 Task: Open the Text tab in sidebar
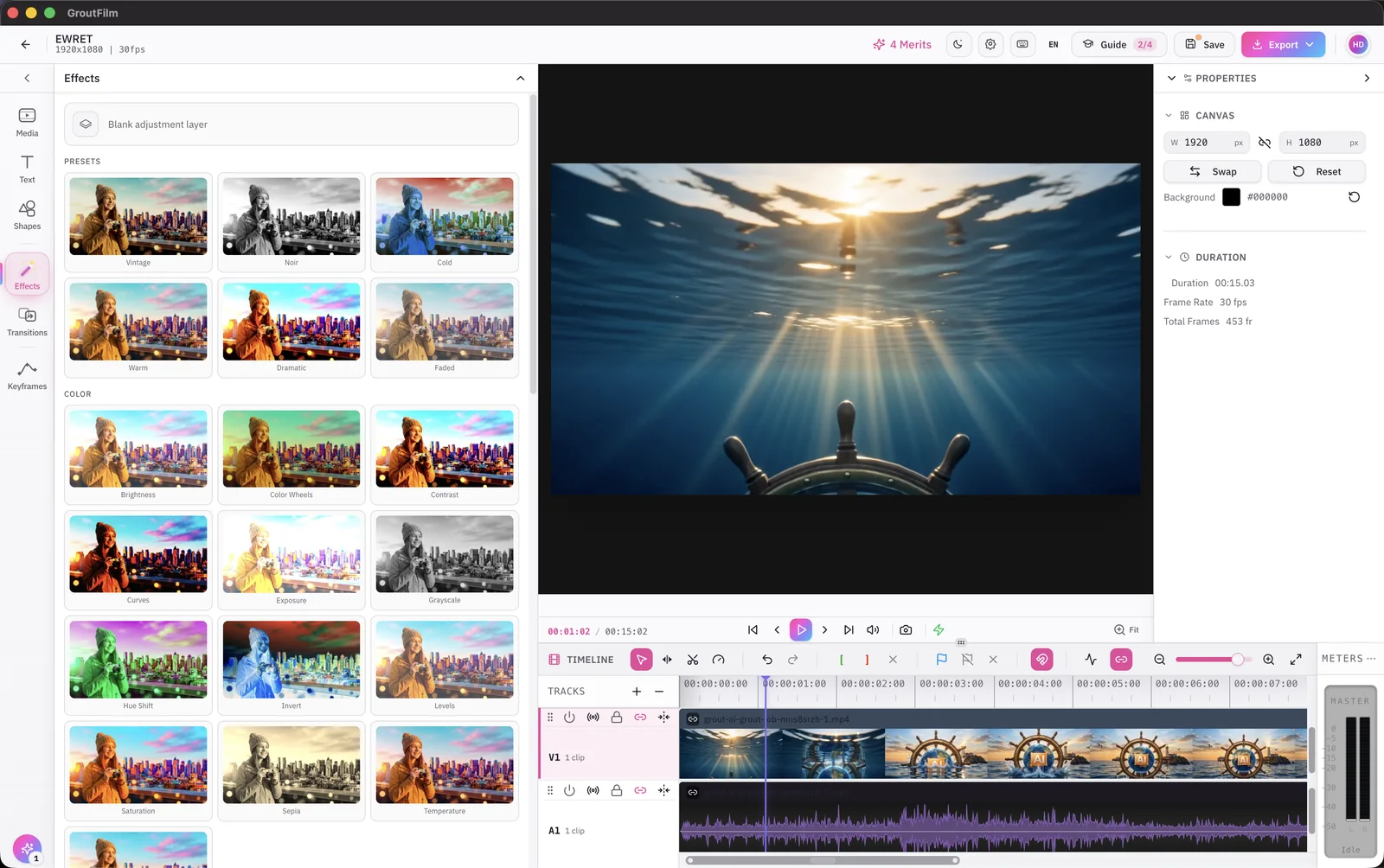27,169
